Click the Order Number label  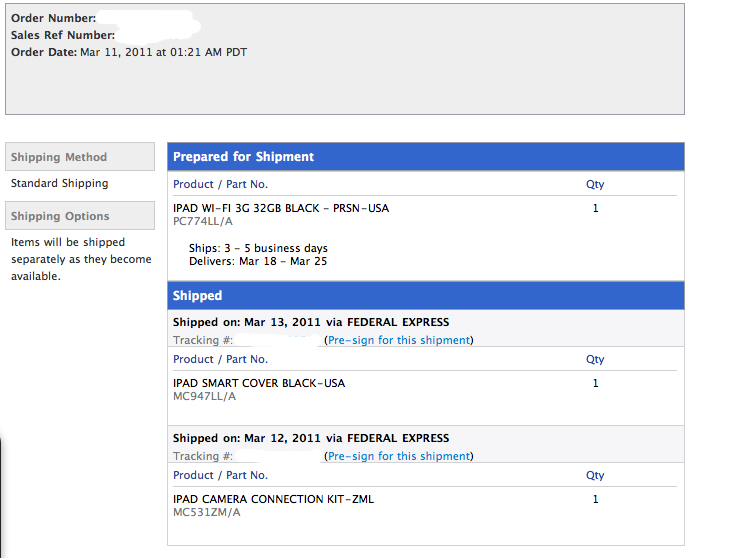(x=53, y=18)
